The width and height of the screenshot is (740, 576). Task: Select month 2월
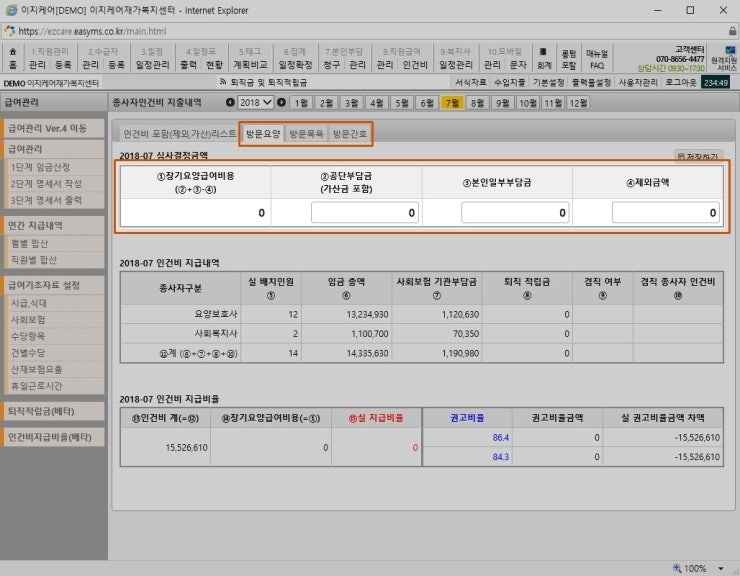tap(326, 102)
